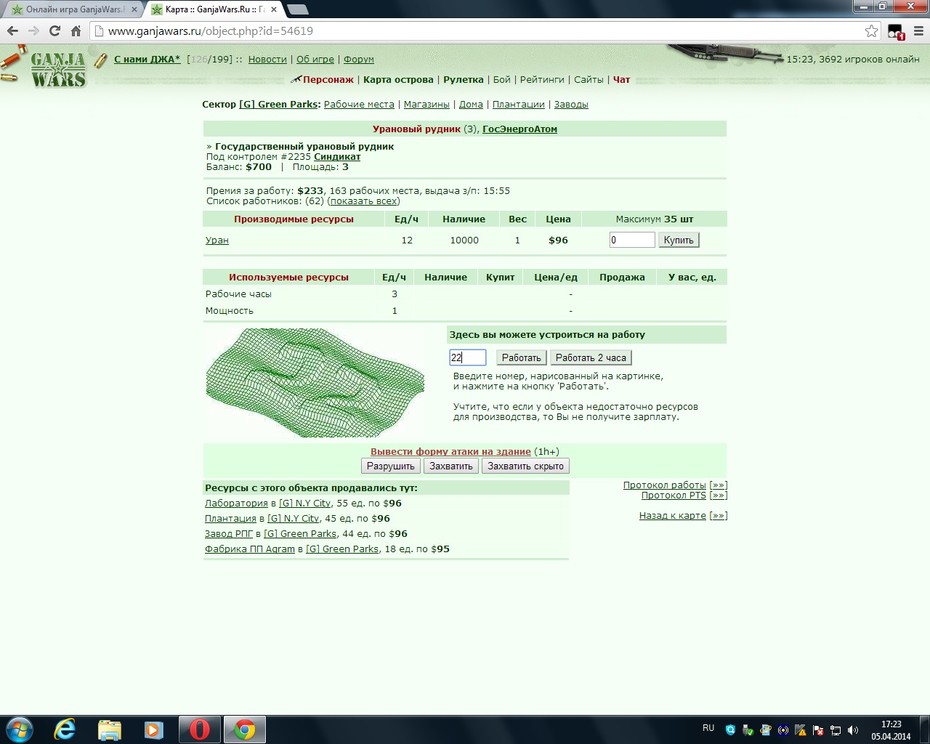Launch Internet Explorer from taskbar
Image resolution: width=930 pixels, height=744 pixels.
(x=65, y=729)
